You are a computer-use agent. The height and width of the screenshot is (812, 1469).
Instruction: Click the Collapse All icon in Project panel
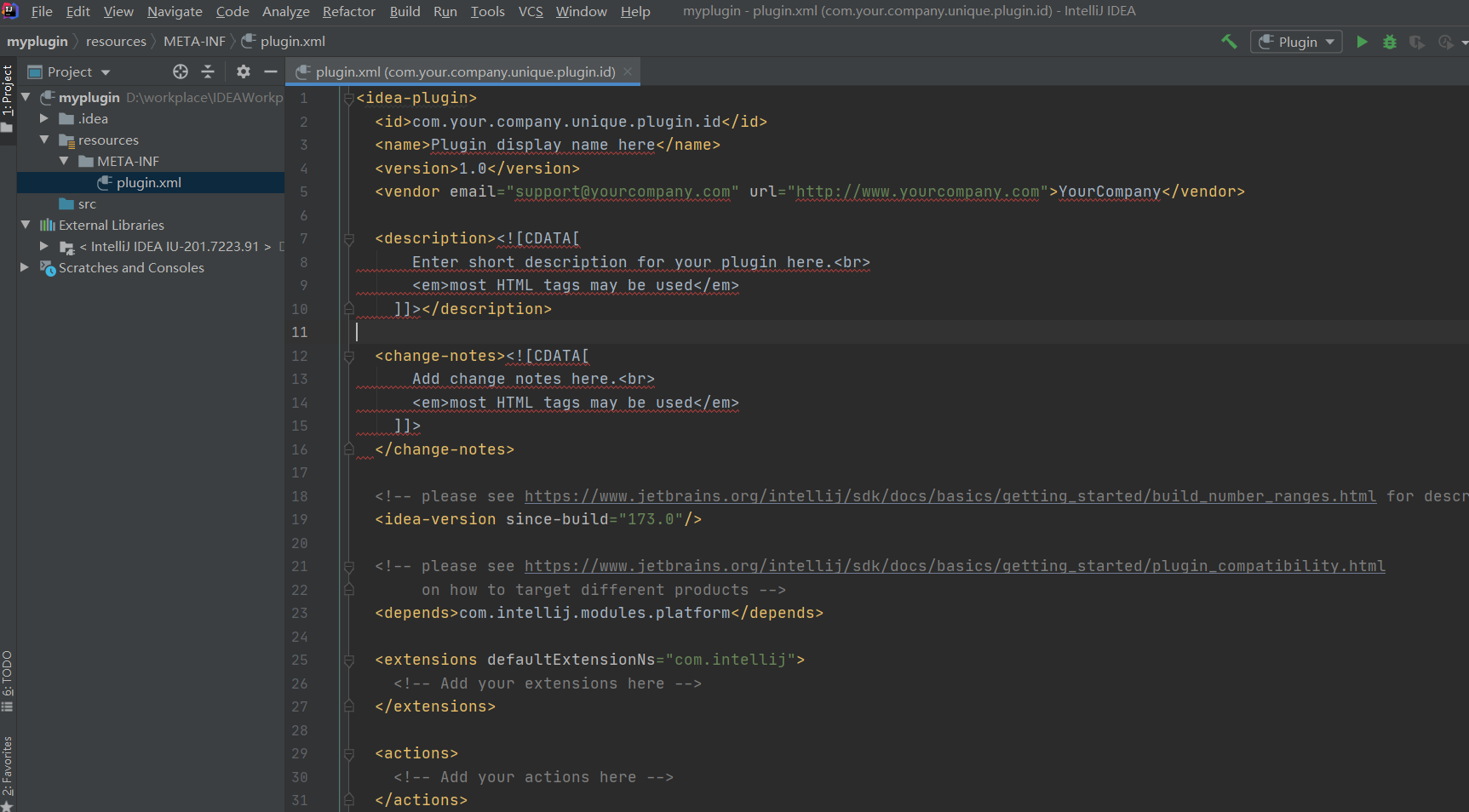pos(208,71)
